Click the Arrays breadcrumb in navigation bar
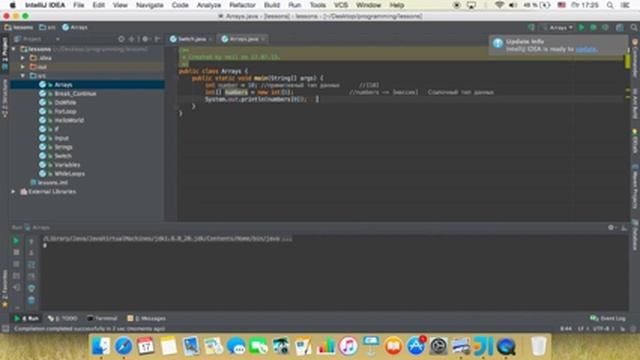Viewport: 640px width, 360px height. point(75,27)
